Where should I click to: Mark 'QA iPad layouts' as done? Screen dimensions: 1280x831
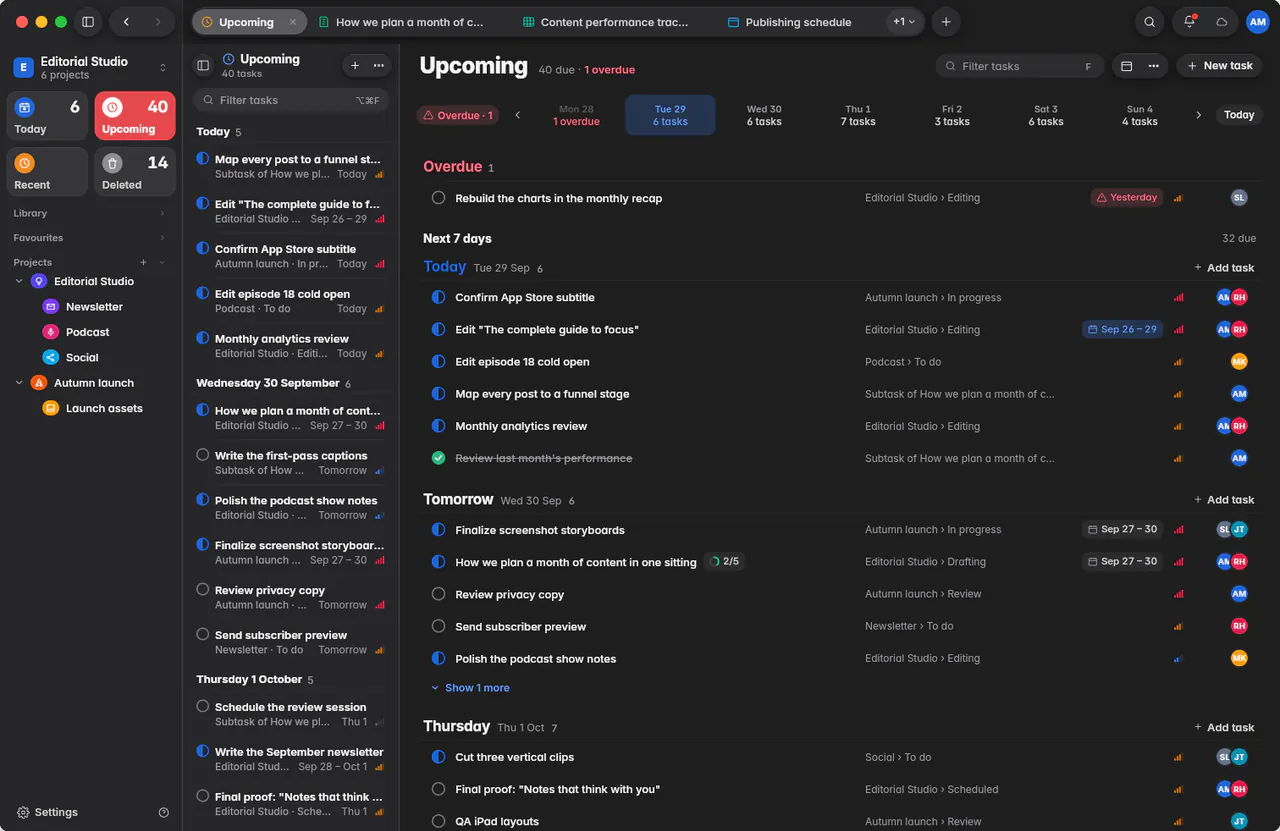[438, 821]
